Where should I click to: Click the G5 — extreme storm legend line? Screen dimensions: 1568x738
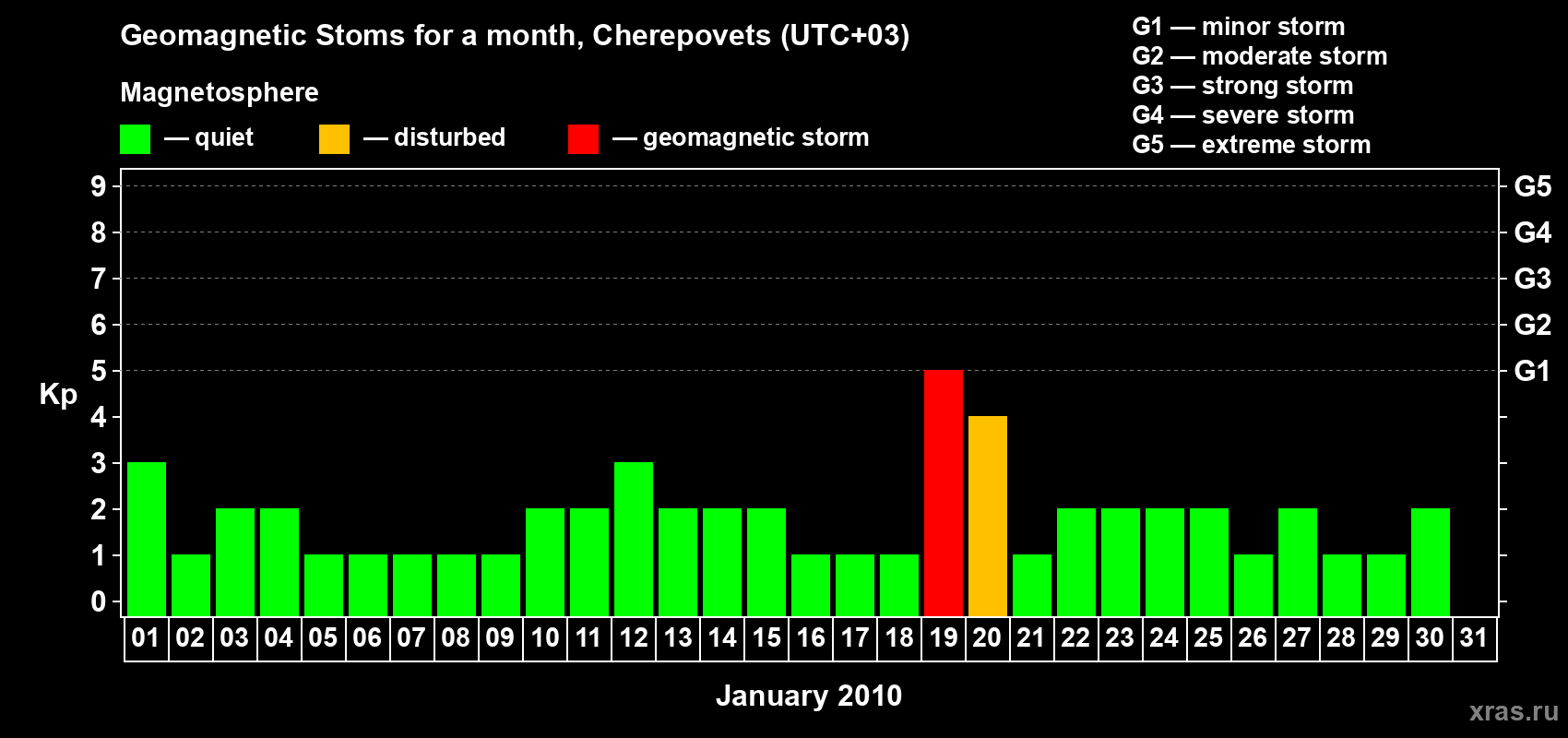point(1252,145)
